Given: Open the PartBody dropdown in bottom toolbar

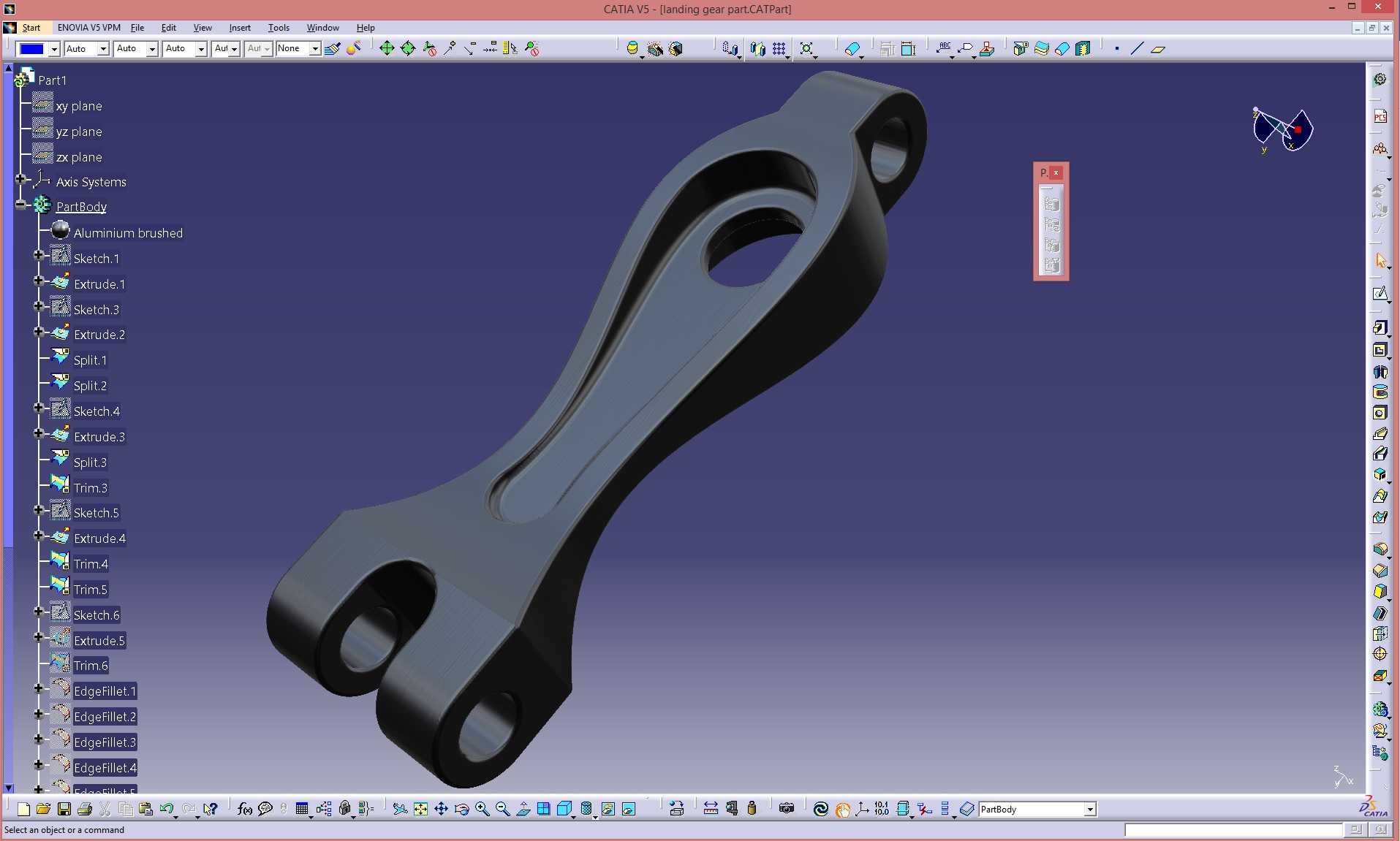Looking at the screenshot, I should pos(1090,809).
